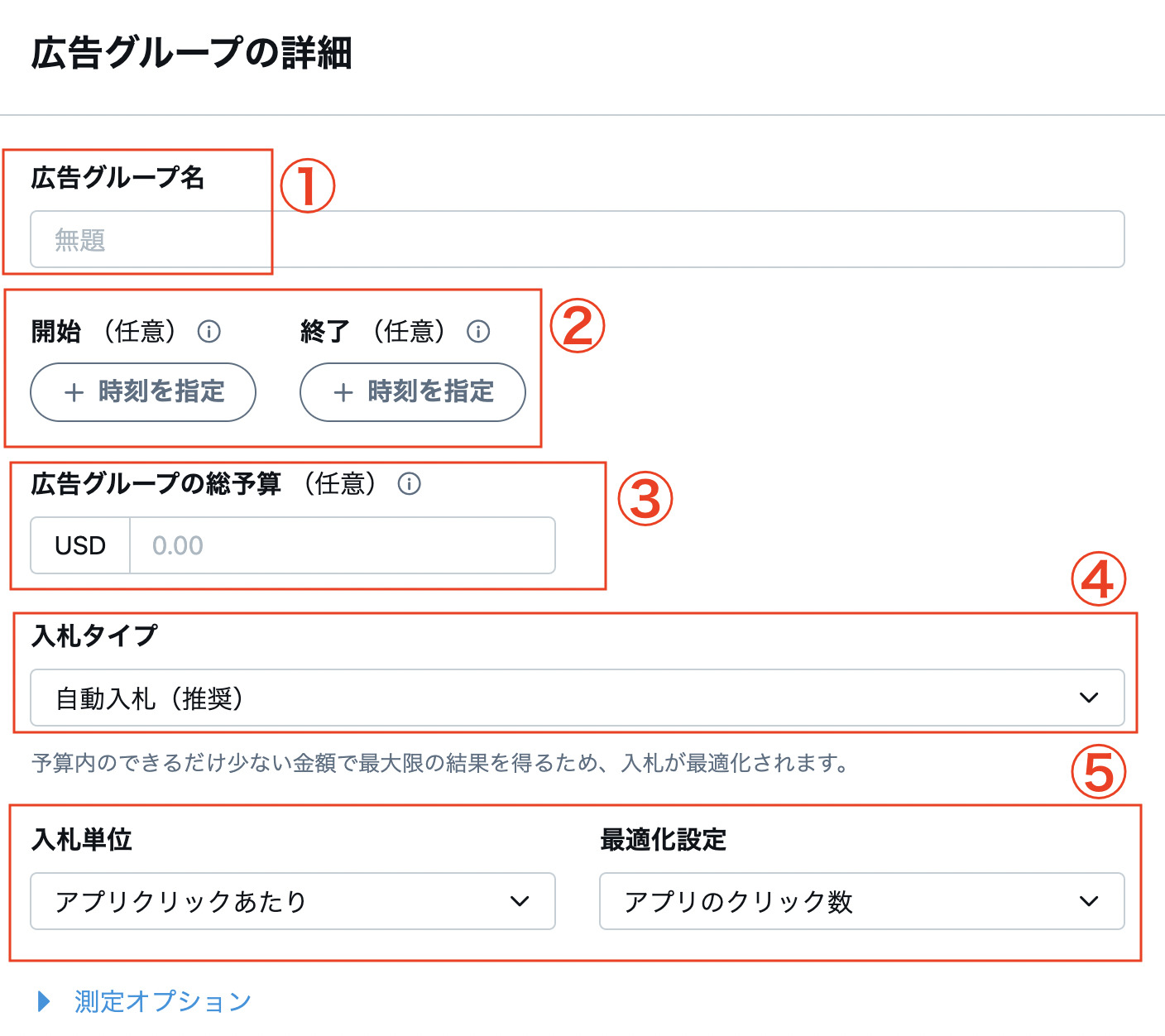Set an end time via 時刻を指定
This screenshot has height=1036, width=1165.
[412, 392]
